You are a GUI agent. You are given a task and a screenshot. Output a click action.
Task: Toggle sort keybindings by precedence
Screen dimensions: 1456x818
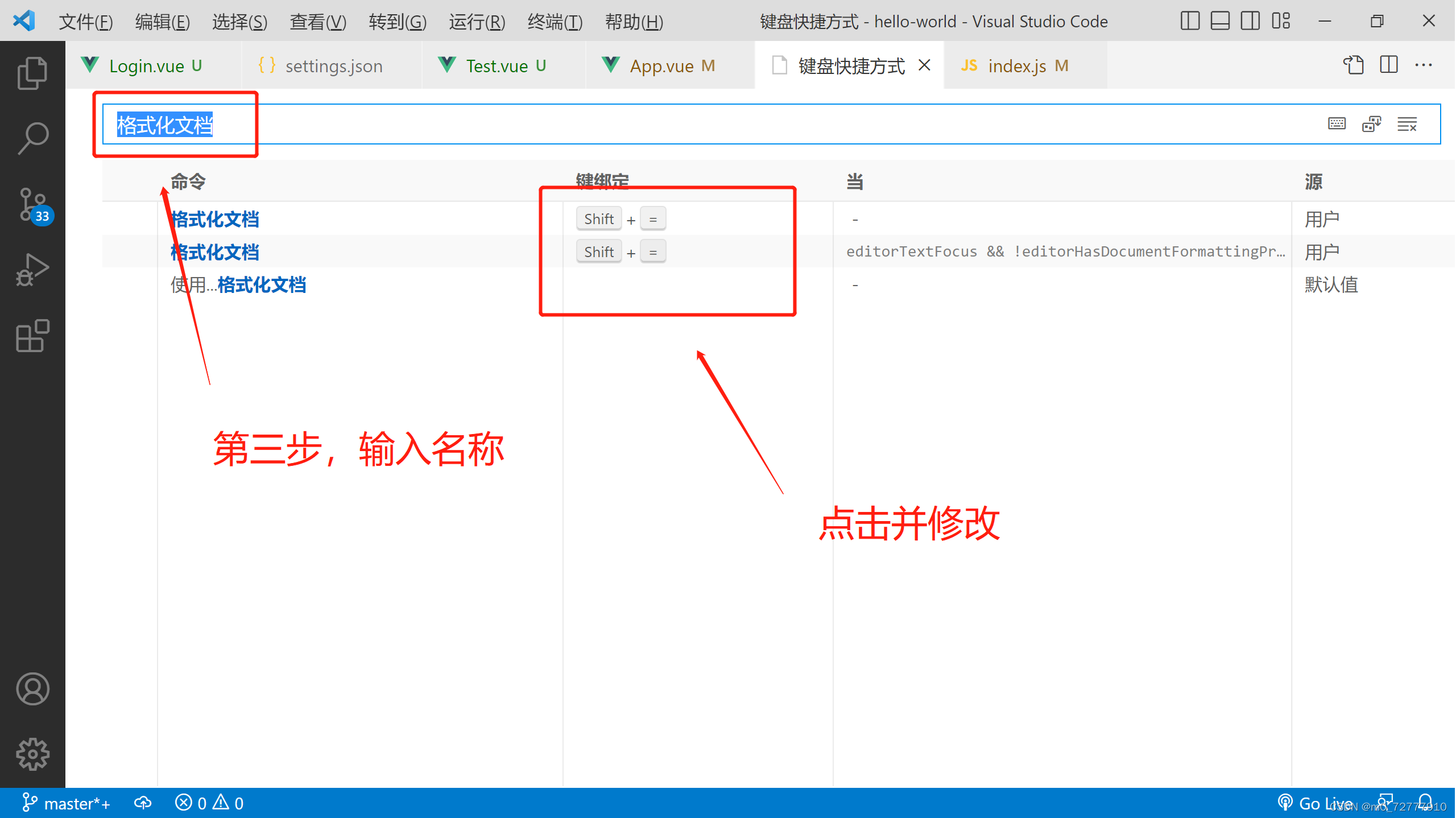pyautogui.click(x=1371, y=123)
